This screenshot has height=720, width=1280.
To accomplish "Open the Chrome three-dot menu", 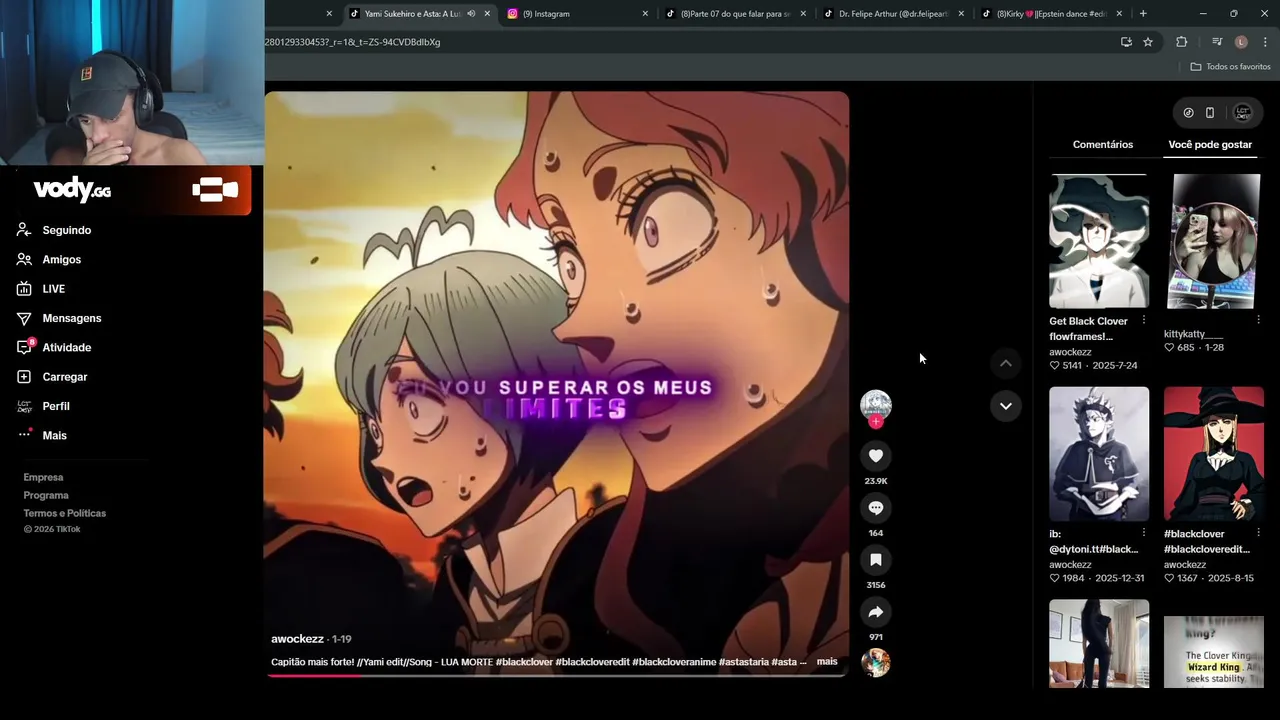I will coord(1265,42).
